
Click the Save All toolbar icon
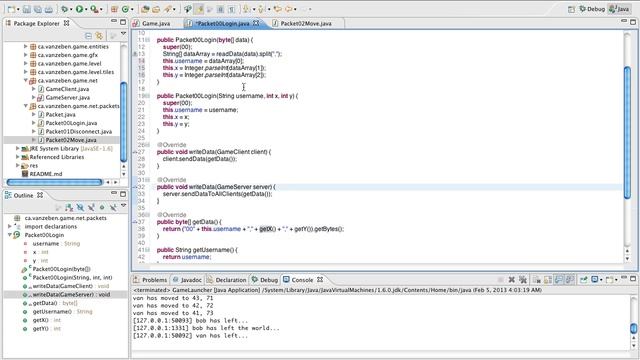(x=38, y=9)
